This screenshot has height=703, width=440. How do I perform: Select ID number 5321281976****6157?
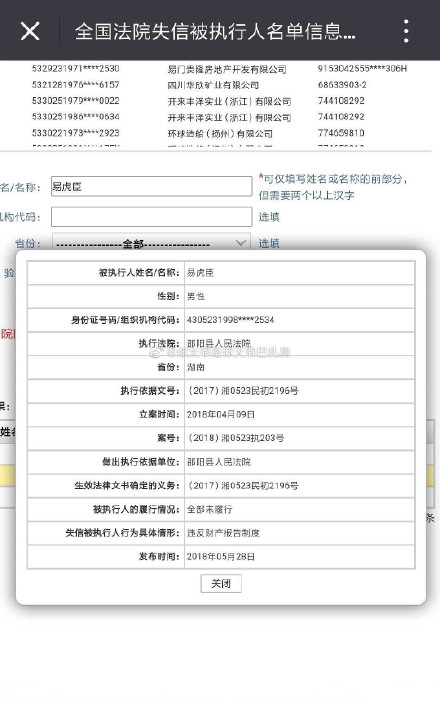click(75, 85)
